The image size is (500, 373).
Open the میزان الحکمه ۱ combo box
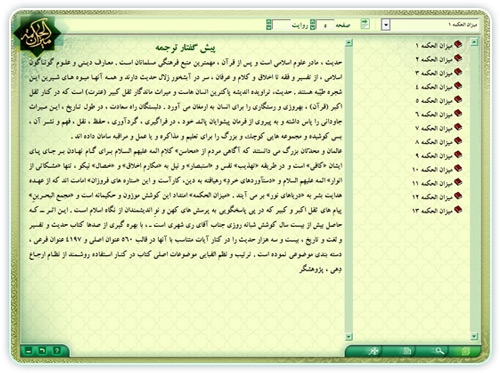(431, 25)
